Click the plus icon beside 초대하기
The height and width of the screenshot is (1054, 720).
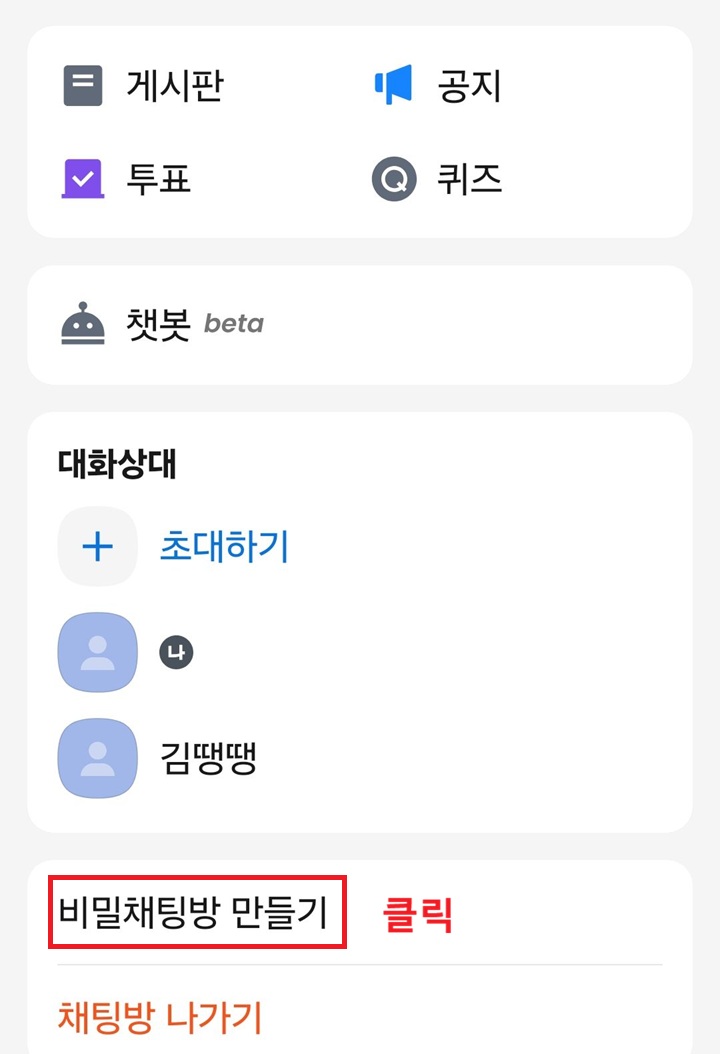(x=97, y=546)
